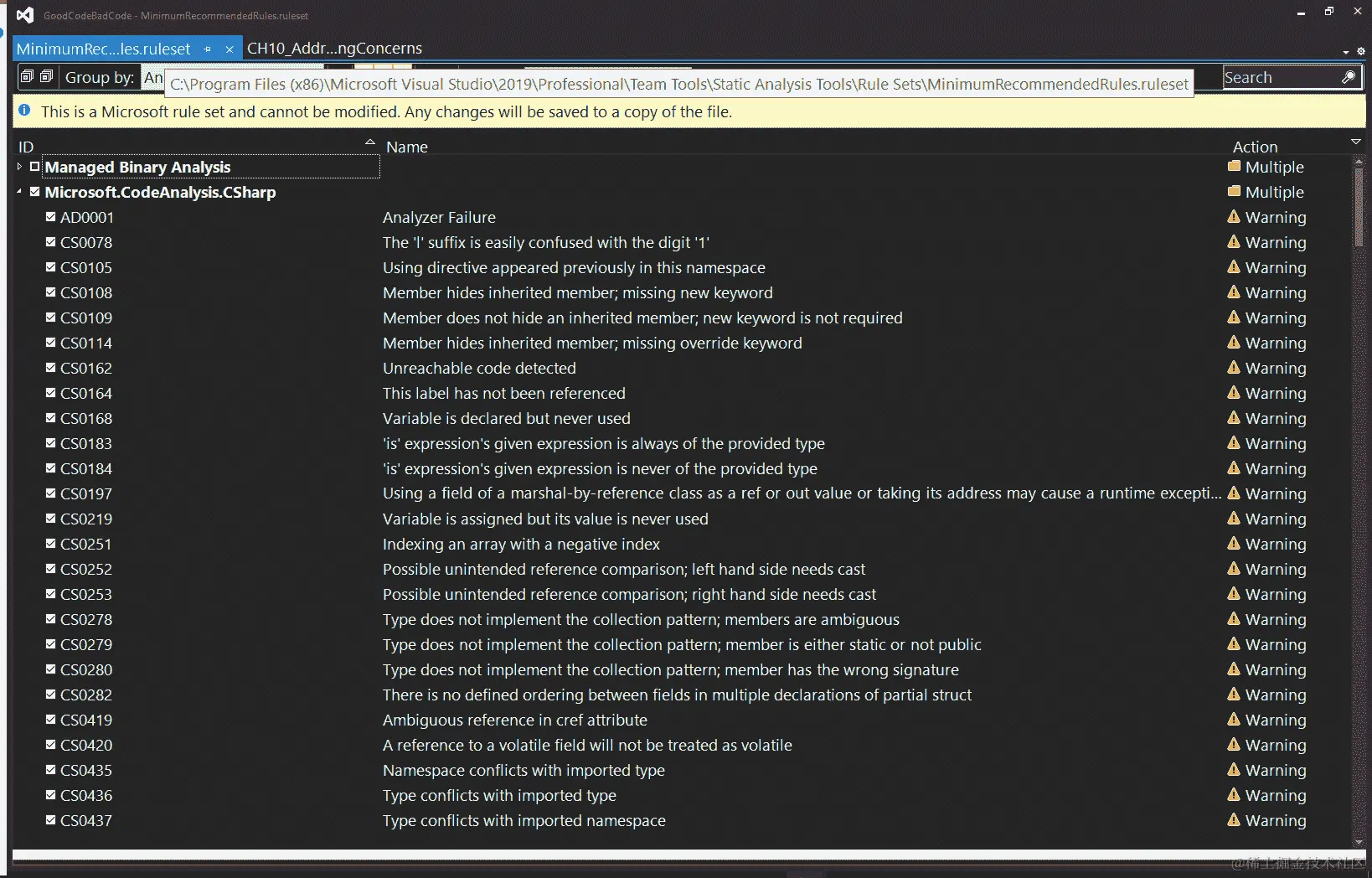This screenshot has height=878, width=1372.
Task: Toggle the Microsoft.CodeAnalysis.CSharp group checkbox
Action: tap(34, 192)
